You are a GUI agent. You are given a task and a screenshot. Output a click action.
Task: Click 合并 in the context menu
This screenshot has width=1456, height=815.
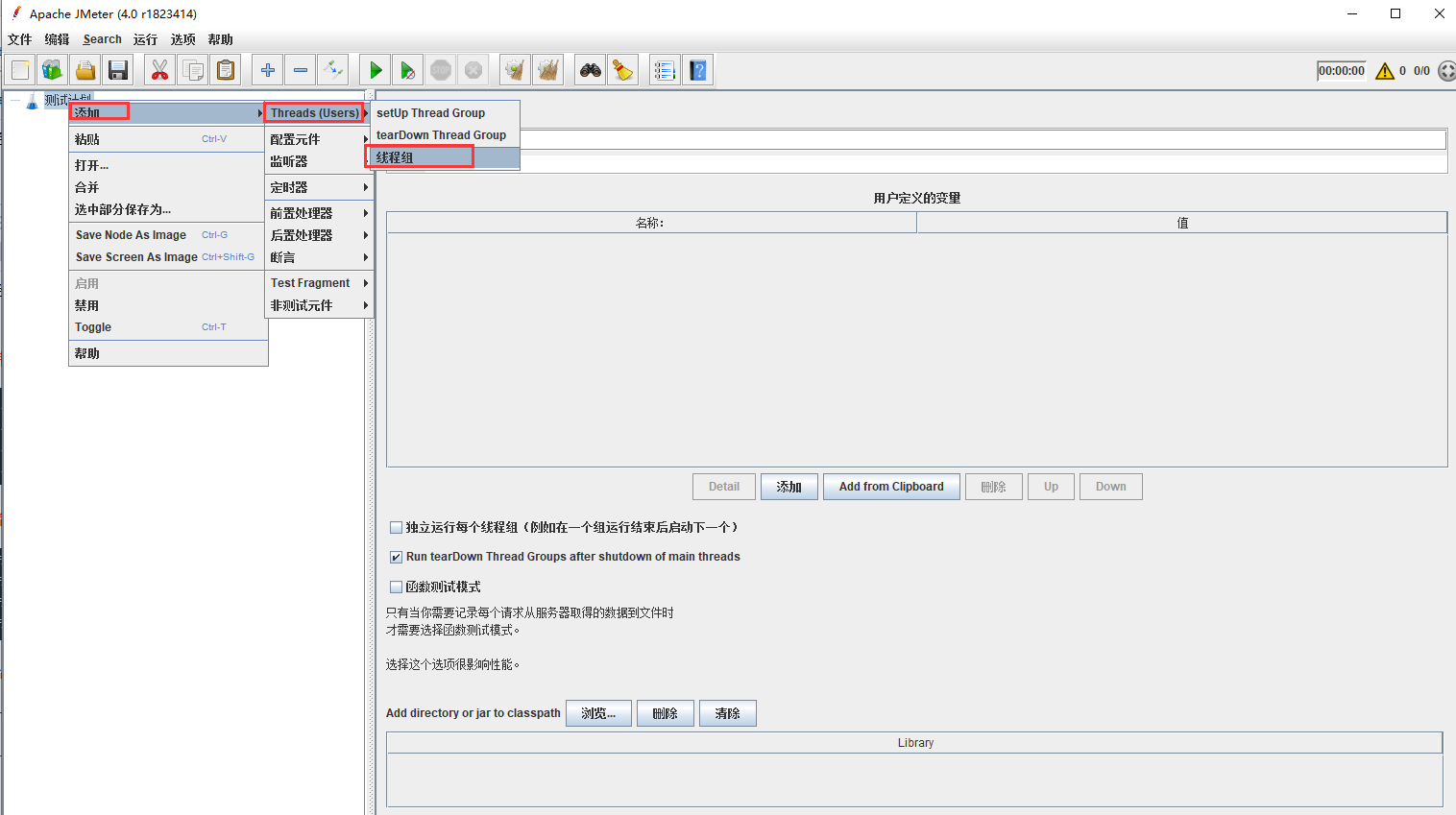[168, 187]
